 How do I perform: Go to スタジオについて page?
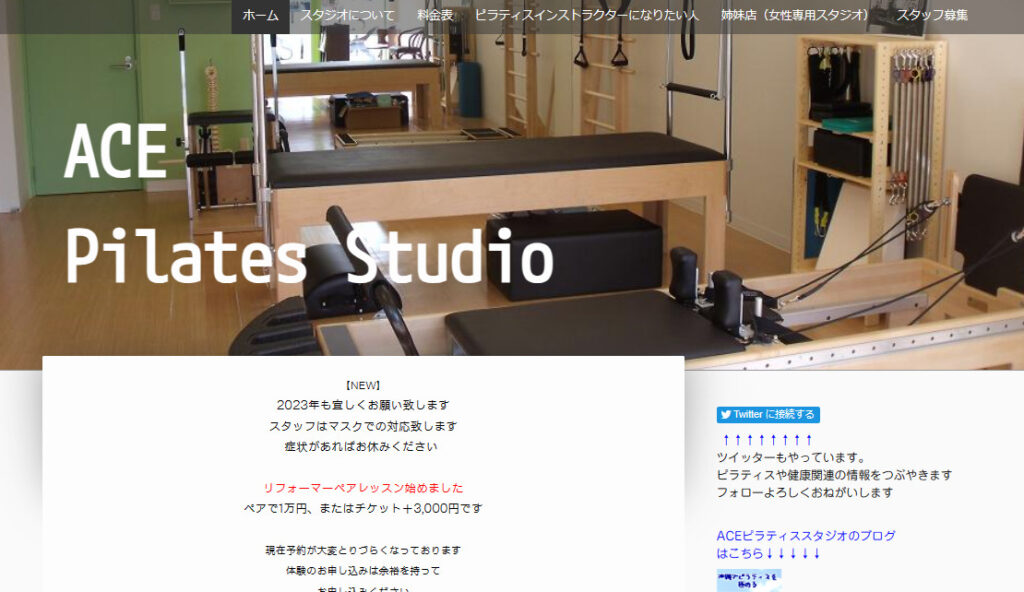point(347,16)
